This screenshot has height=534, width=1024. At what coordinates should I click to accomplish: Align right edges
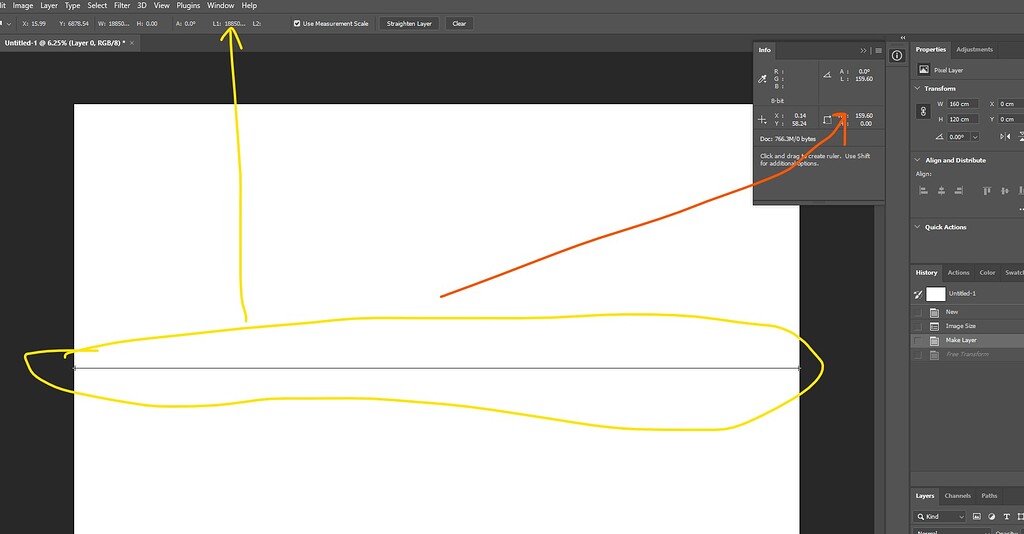pos(959,191)
